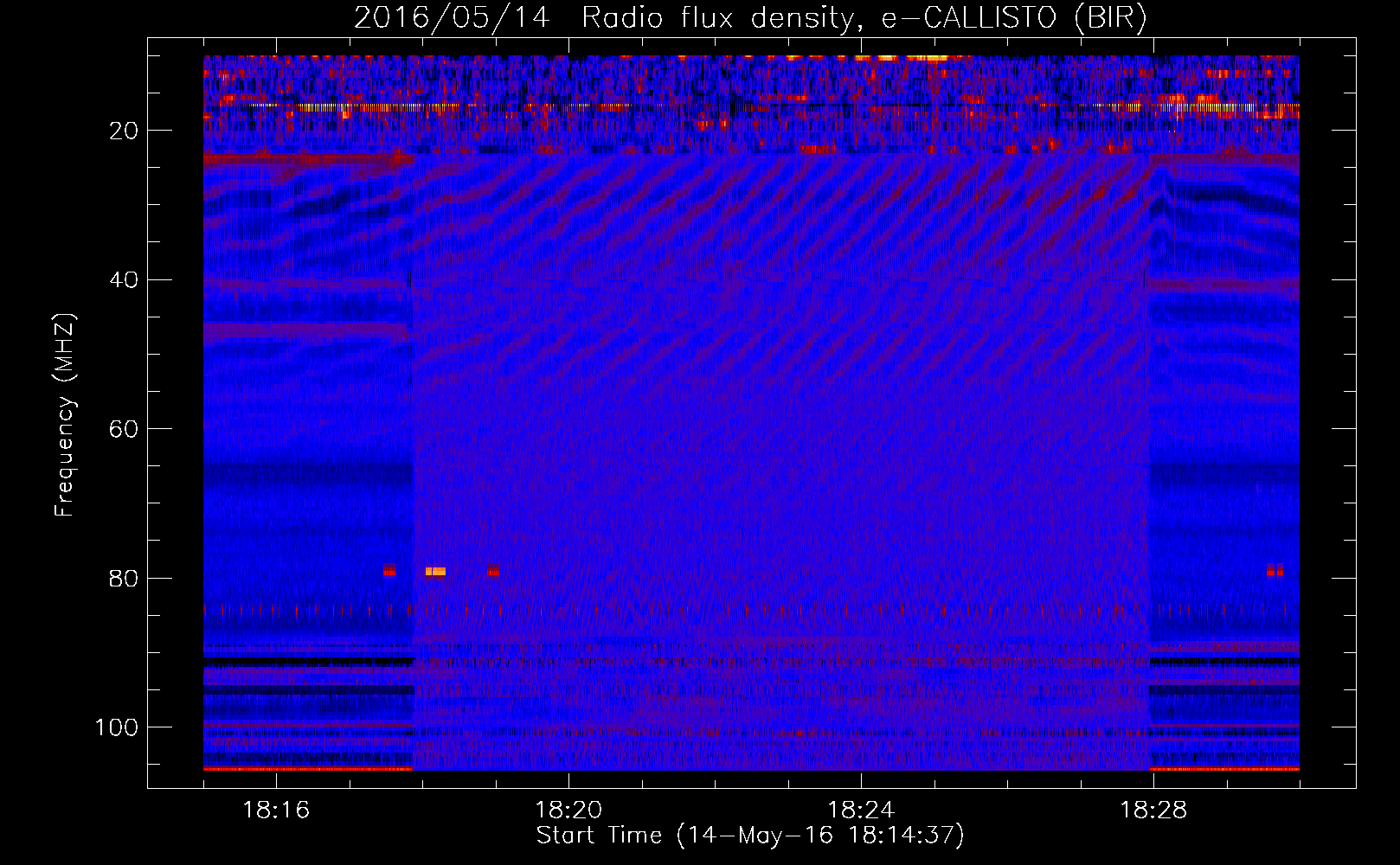Click the bright orange burst near 80 MHz
This screenshot has height=865, width=1400.
tap(435, 571)
